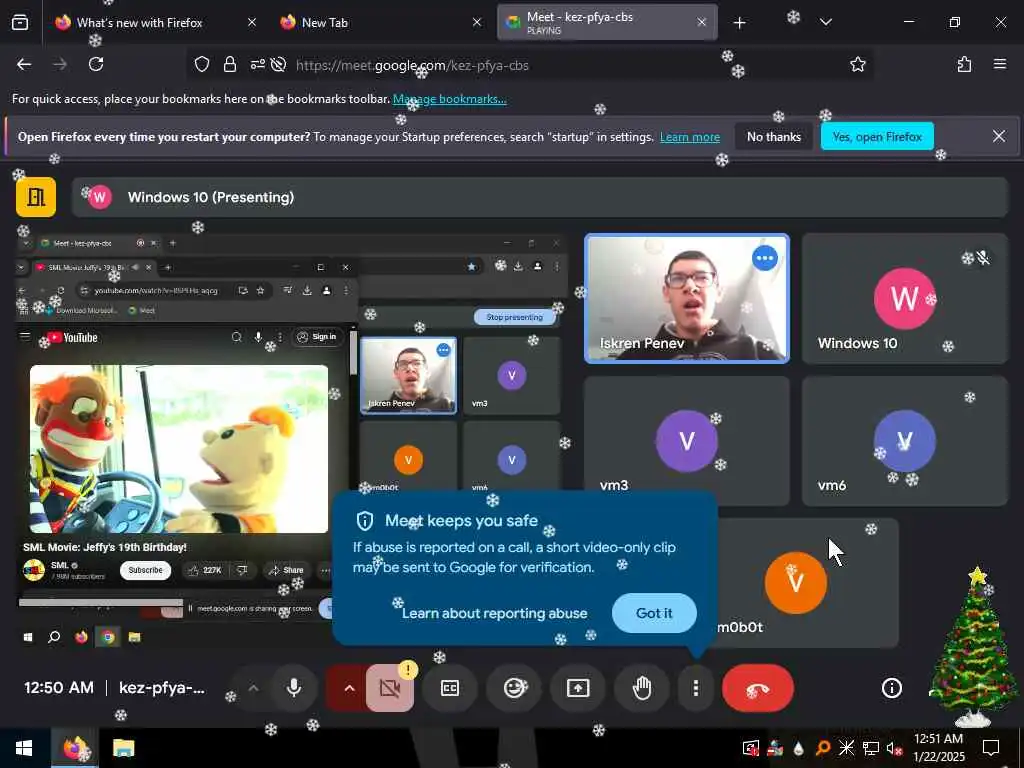Click the vm6 participant avatar
The image size is (1024, 768).
click(904, 441)
